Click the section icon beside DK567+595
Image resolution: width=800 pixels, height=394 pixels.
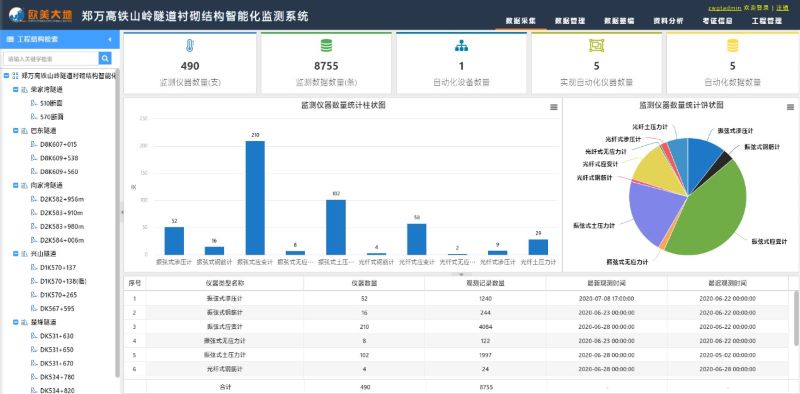coord(34,308)
